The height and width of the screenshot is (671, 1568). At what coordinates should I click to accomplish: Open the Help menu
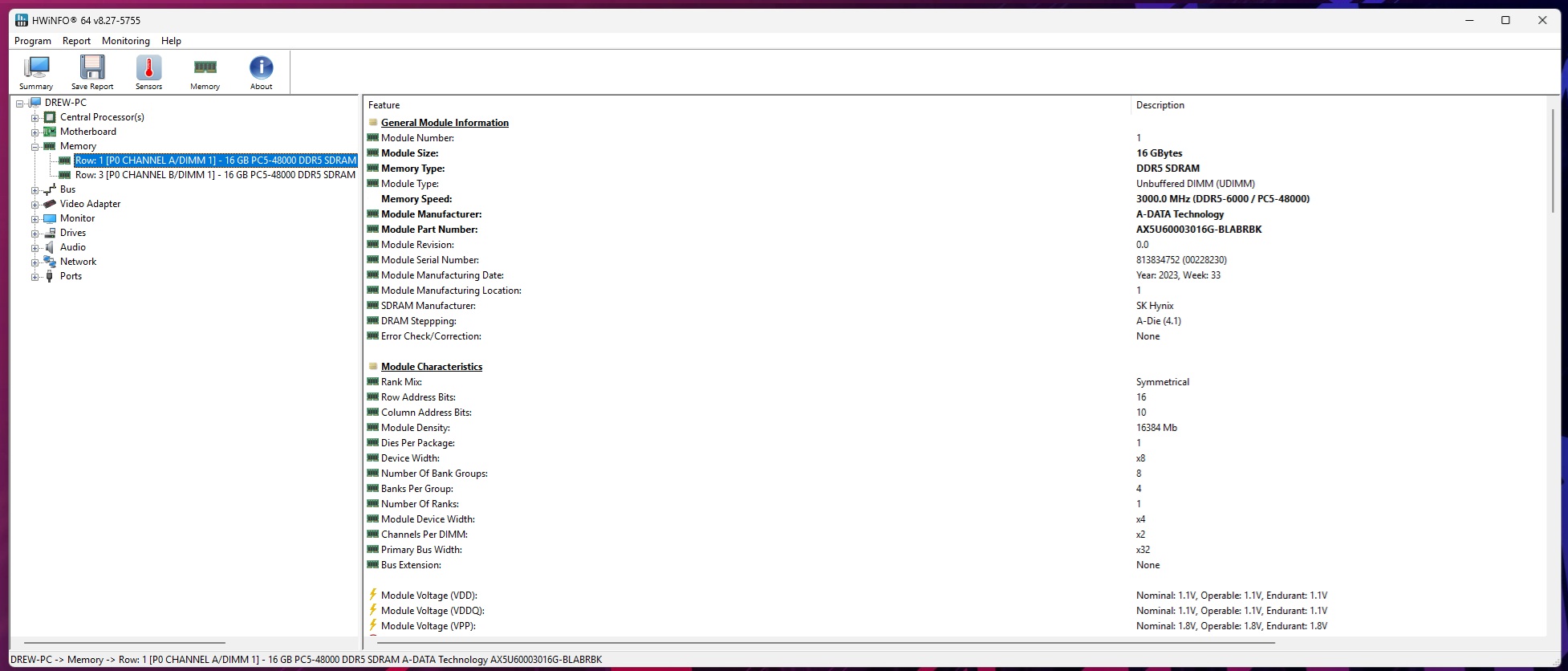[x=171, y=41]
